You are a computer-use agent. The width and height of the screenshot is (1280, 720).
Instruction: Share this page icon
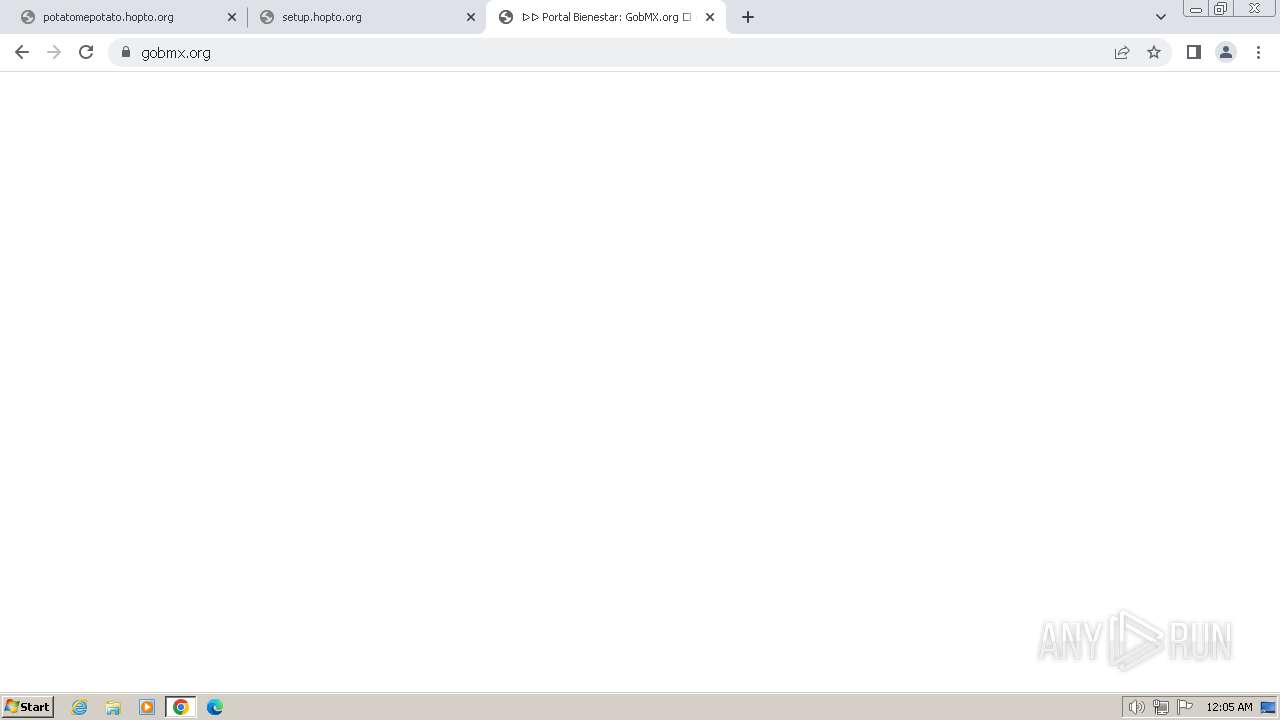click(1122, 52)
